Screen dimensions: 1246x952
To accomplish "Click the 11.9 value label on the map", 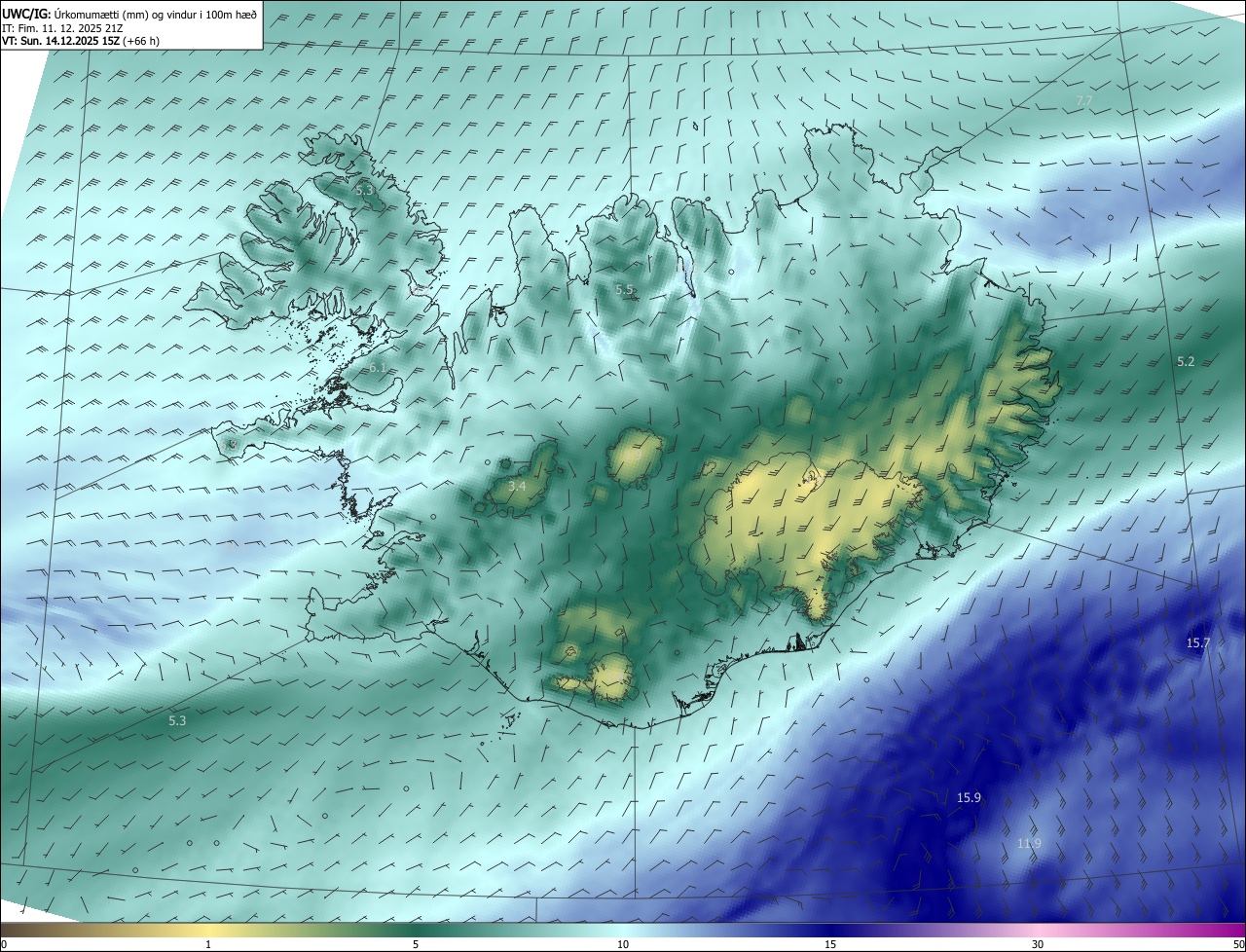I will pos(1029,843).
